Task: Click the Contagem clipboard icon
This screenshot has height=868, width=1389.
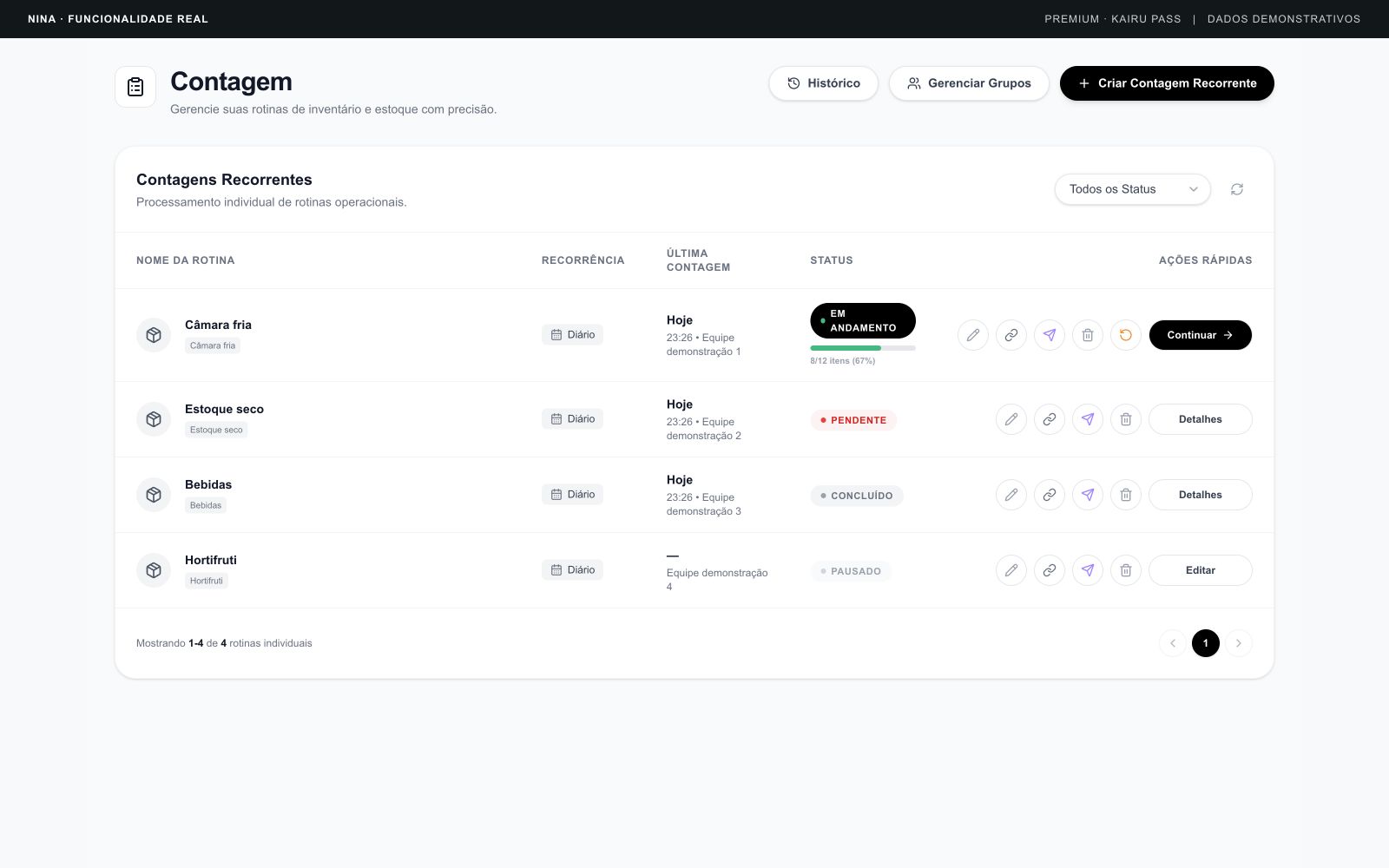Action: point(135,87)
